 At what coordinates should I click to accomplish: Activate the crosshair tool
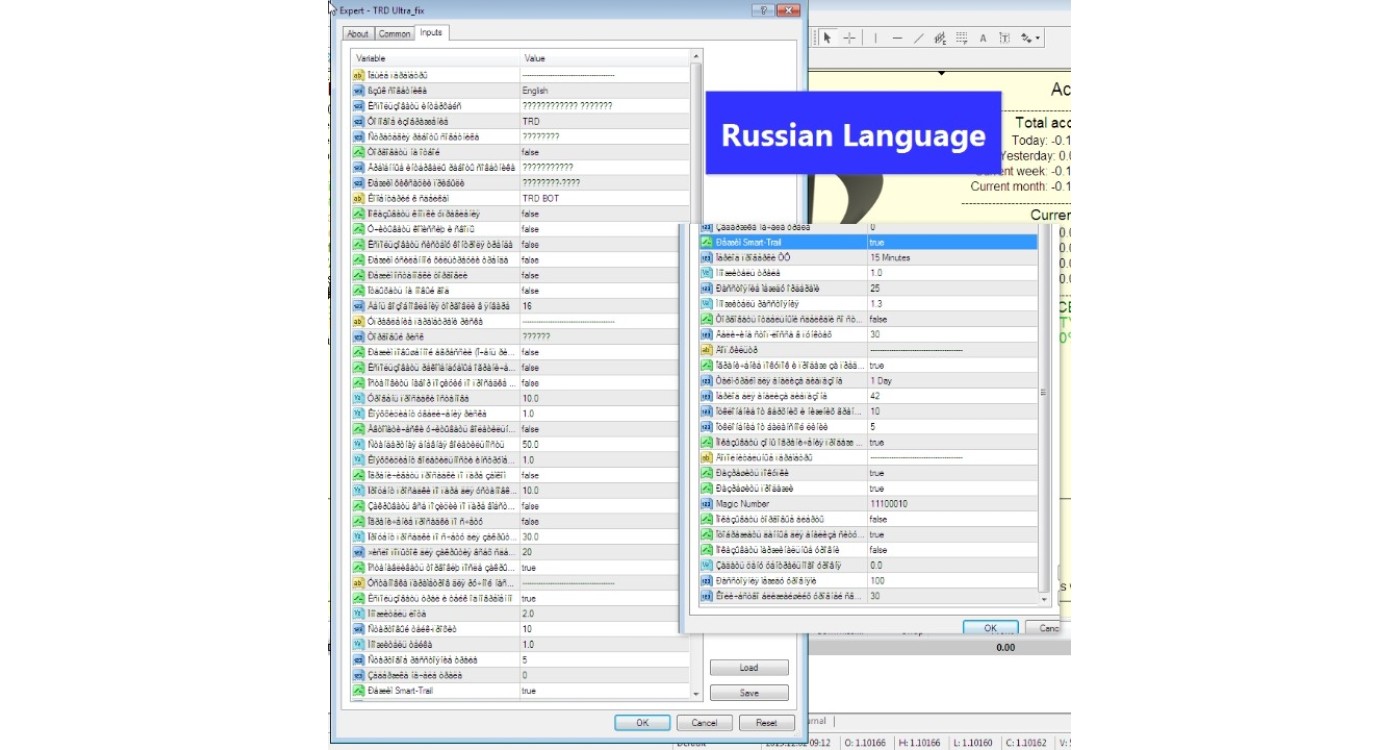coord(849,38)
